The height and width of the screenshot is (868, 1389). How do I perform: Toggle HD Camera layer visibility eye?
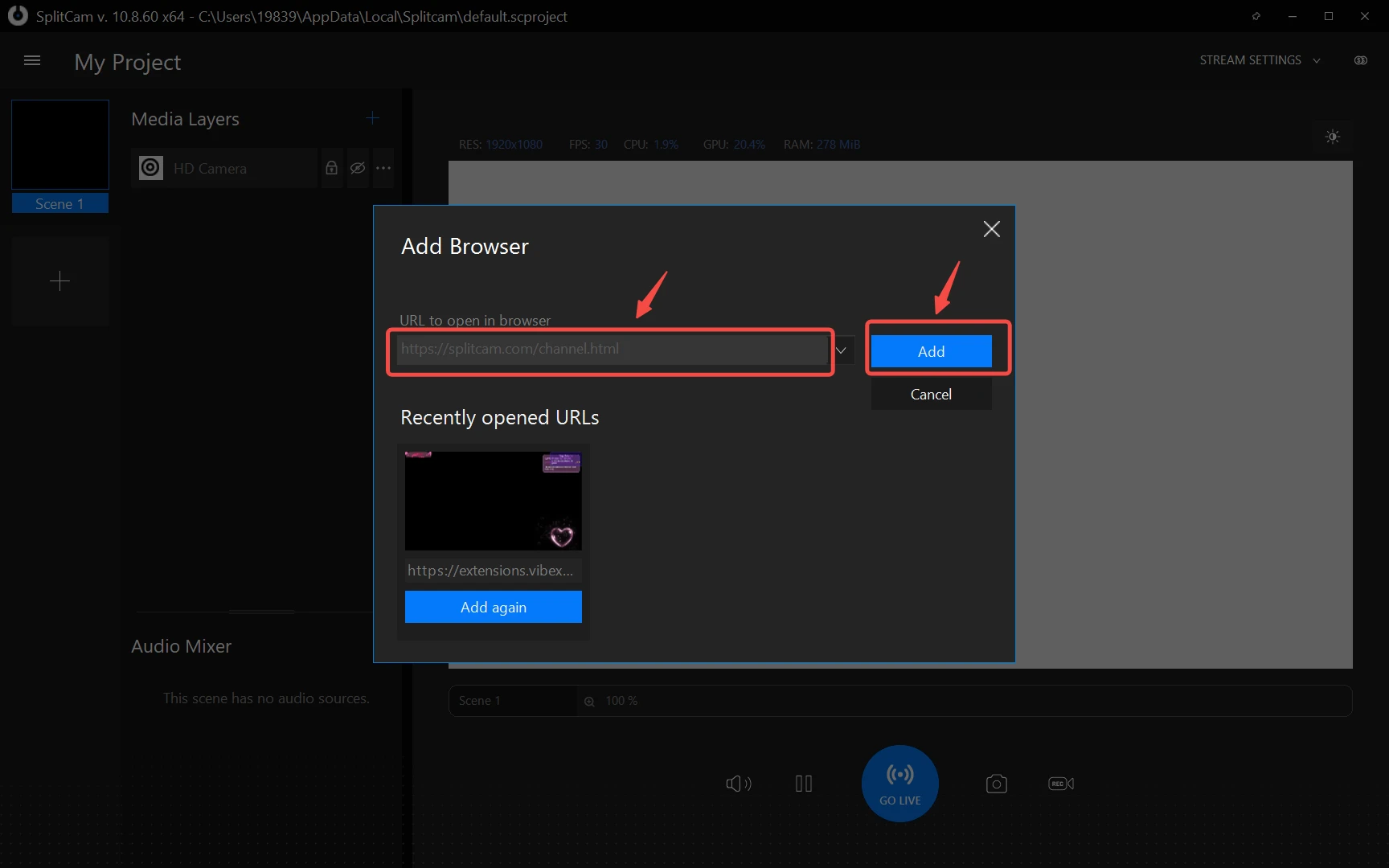point(358,168)
